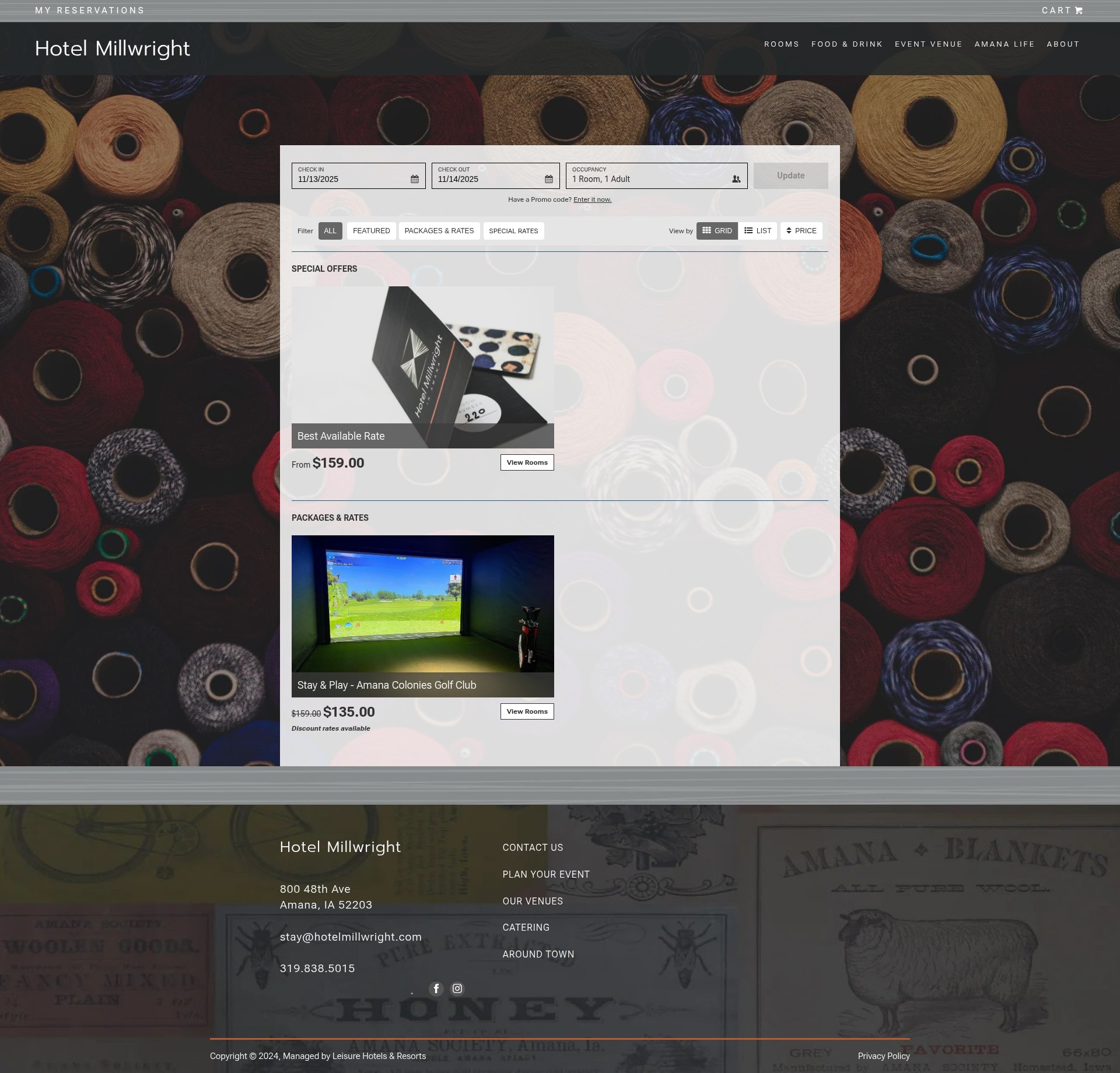The image size is (1120, 1073).
Task: Select the Check In date field
Action: tap(359, 176)
